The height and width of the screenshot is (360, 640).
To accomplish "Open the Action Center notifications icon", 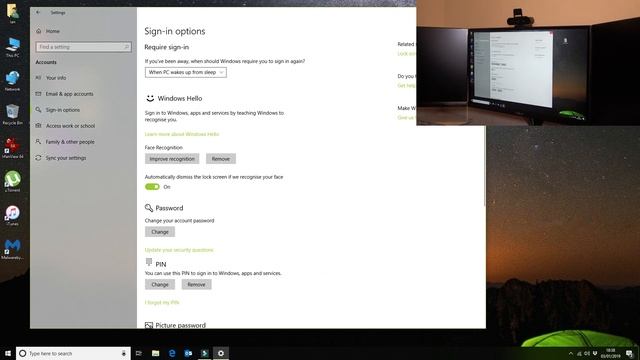I will click(629, 353).
